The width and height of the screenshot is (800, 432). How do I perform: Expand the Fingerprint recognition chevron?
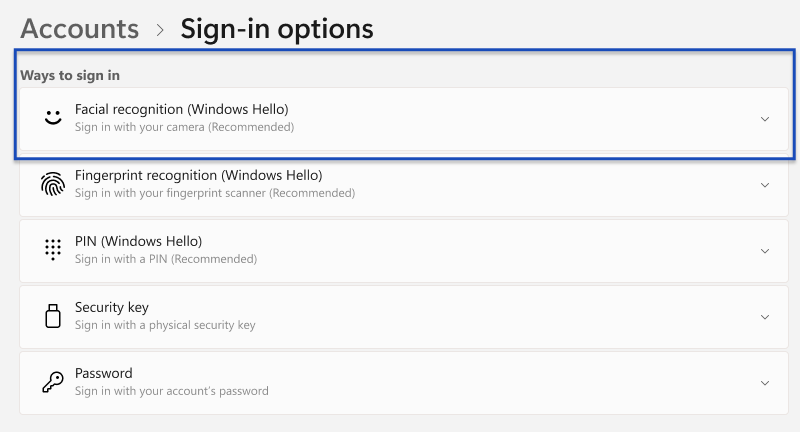765,185
